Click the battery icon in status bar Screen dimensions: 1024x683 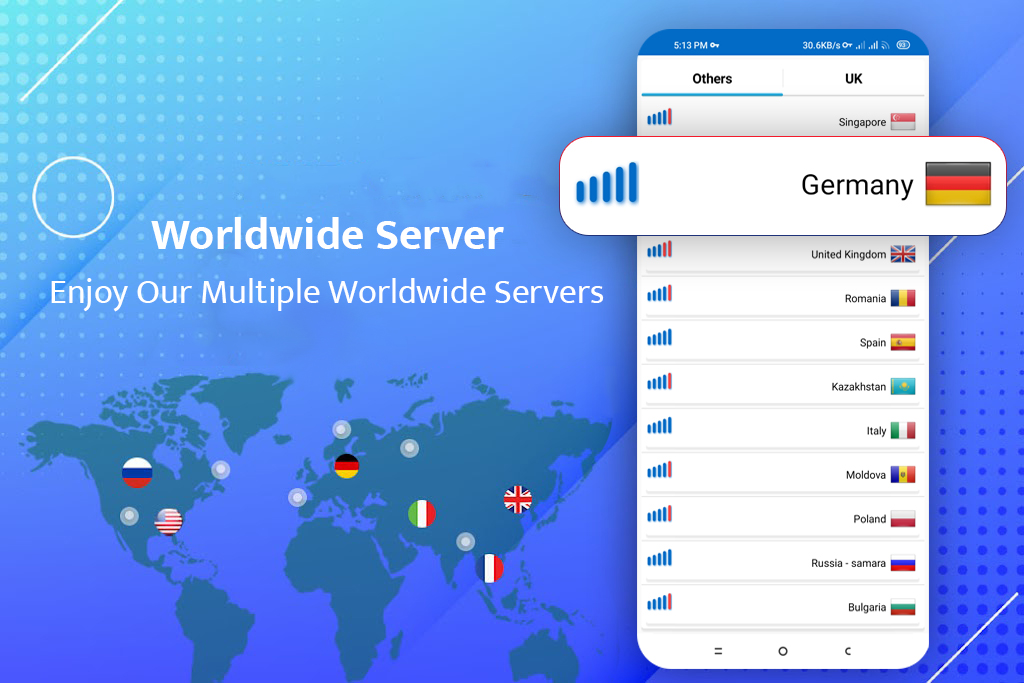tap(903, 45)
